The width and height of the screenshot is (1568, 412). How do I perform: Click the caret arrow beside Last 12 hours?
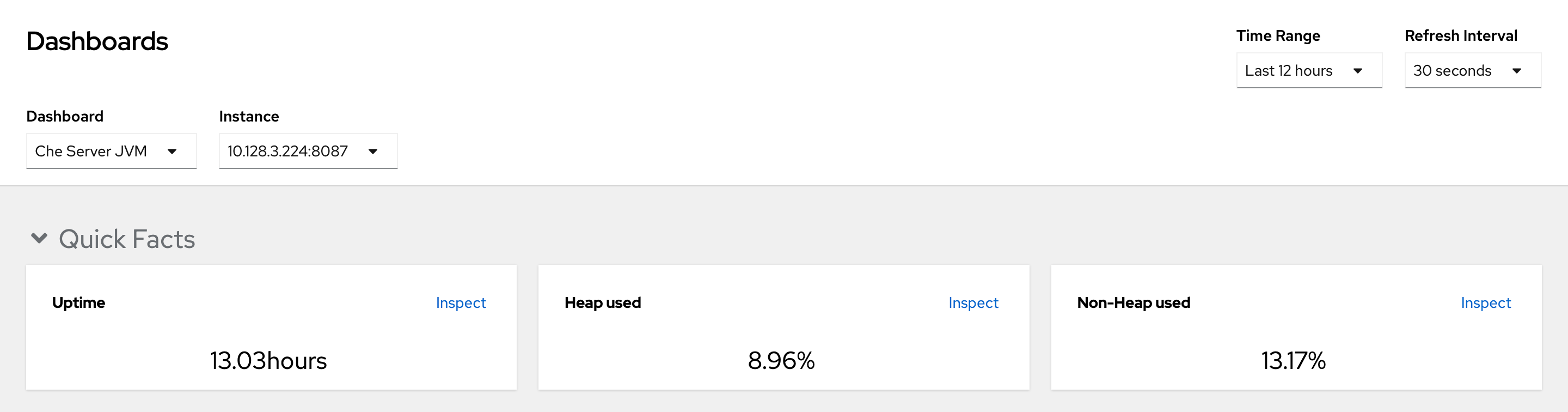tap(1357, 71)
